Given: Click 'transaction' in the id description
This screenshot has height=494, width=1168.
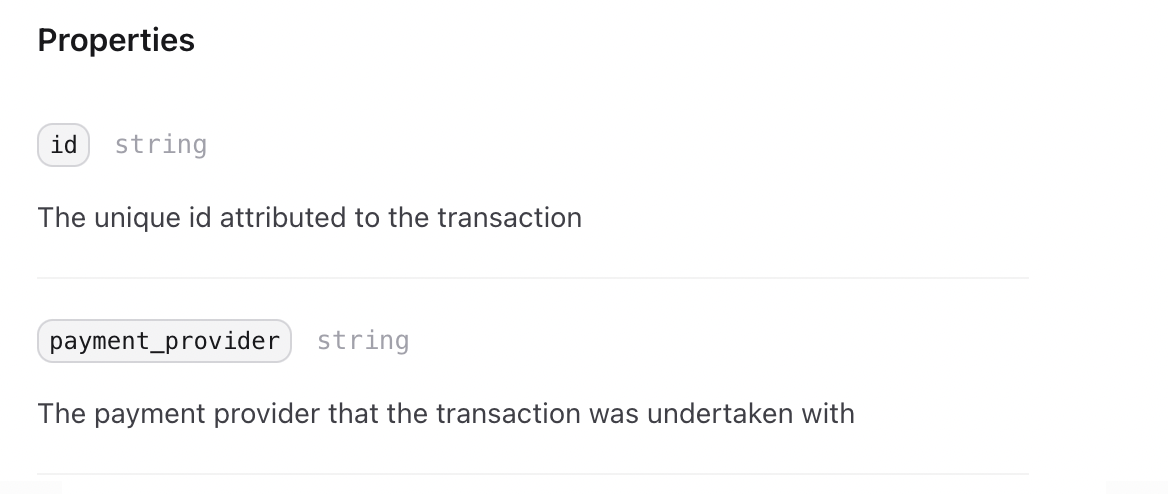Looking at the screenshot, I should pyautogui.click(x=510, y=218).
